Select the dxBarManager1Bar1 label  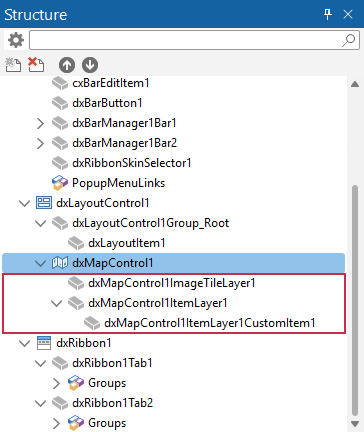pos(124,123)
